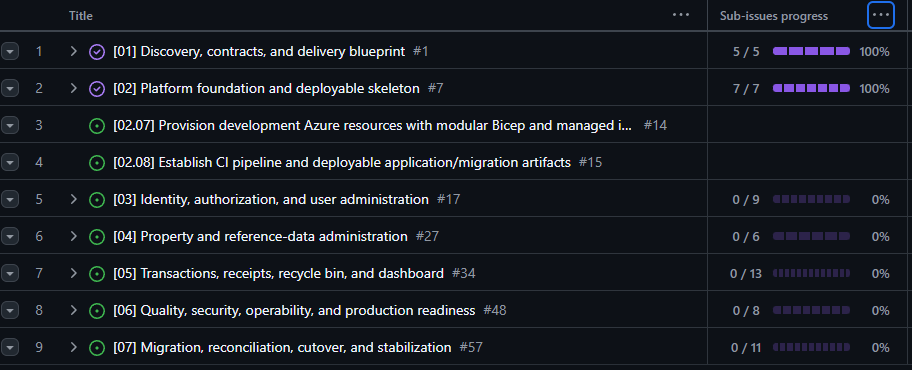
Task: Open issue [06] Quality, security, operability
Action: click(x=294, y=311)
